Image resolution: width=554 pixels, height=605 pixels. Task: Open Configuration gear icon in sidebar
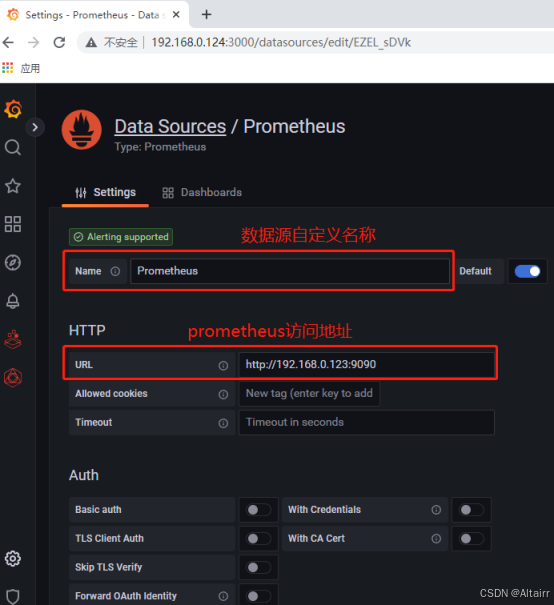[13, 558]
